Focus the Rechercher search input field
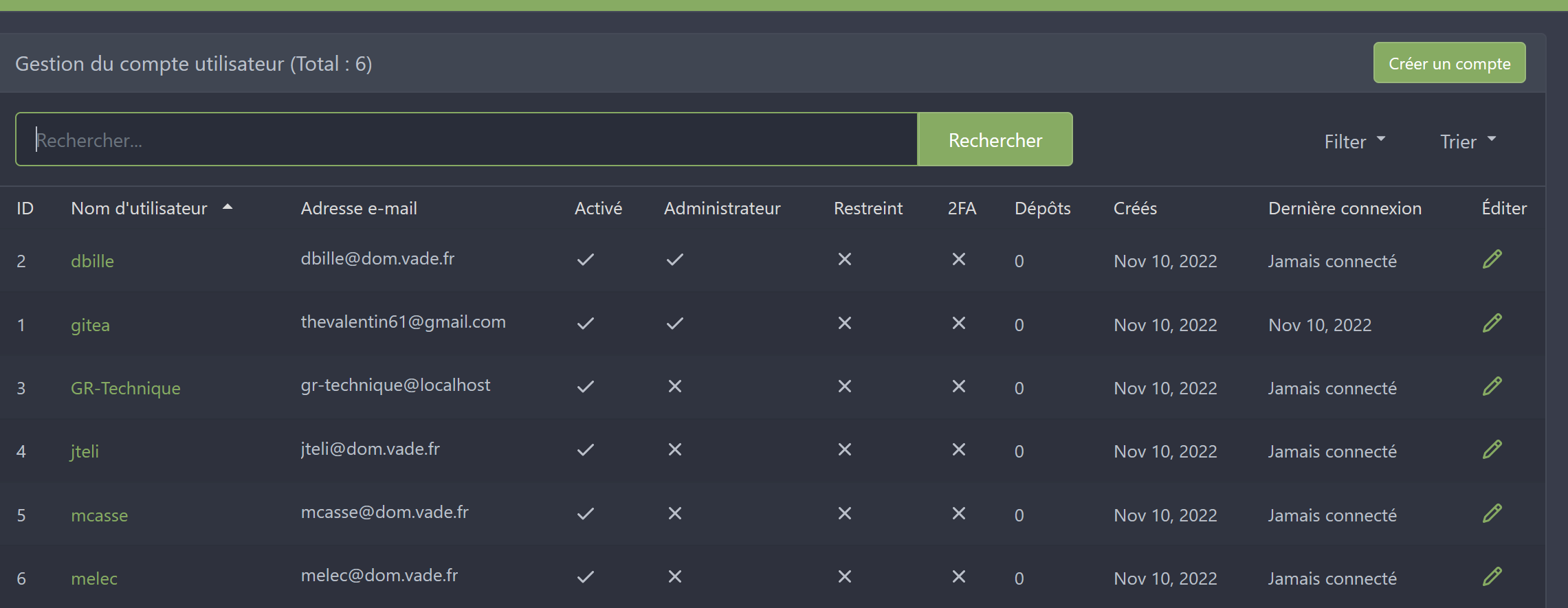Screen dimensions: 1568x608 [466, 140]
